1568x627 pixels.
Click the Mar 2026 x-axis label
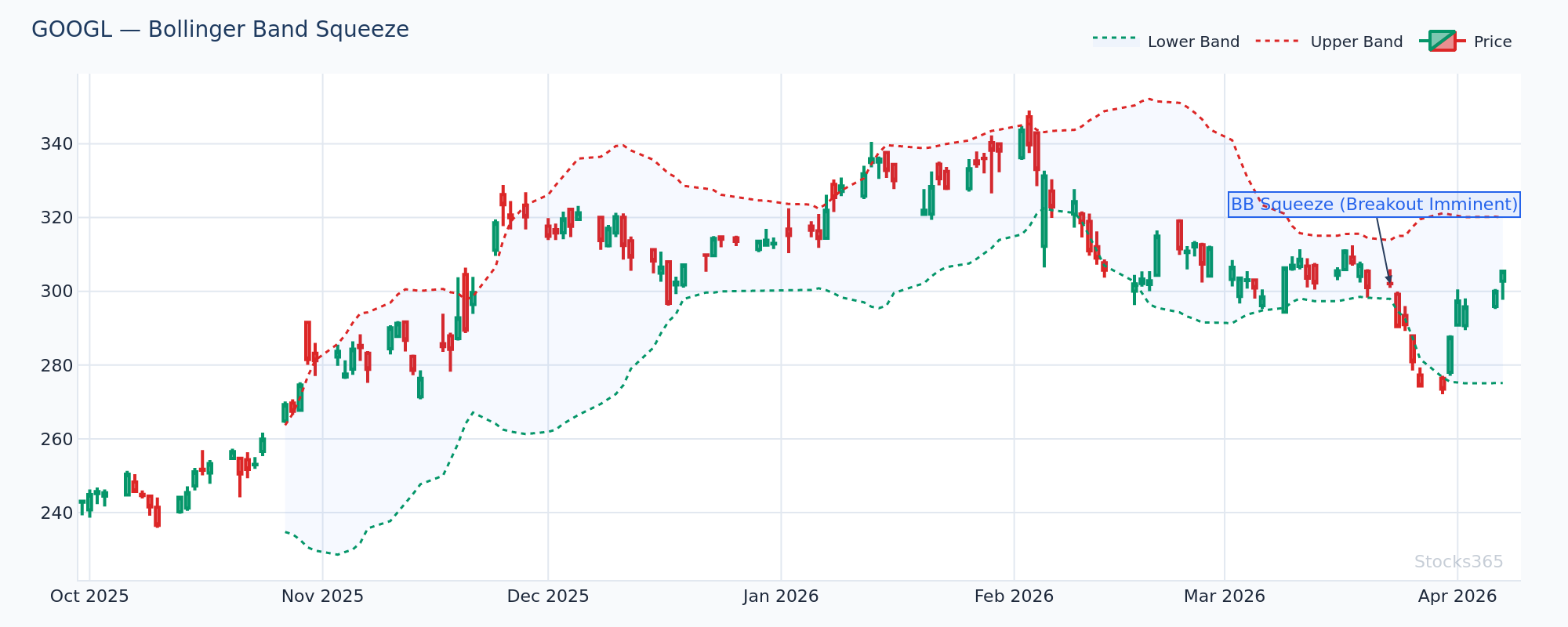(1224, 596)
